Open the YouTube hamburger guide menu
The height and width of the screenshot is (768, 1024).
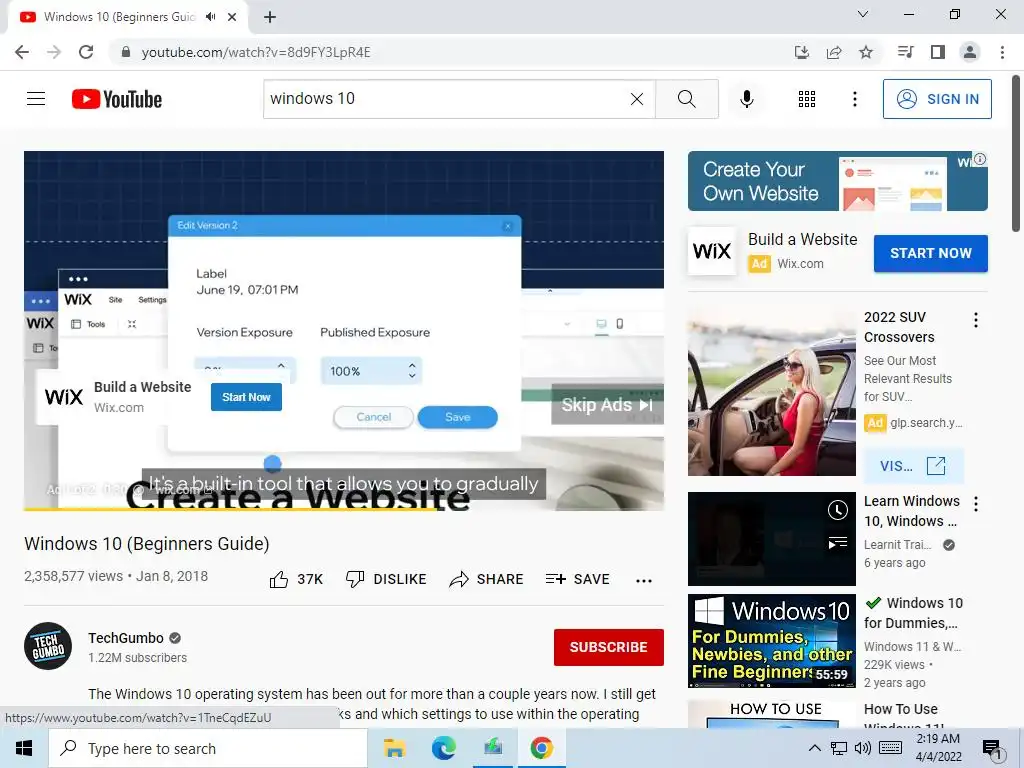click(x=36, y=99)
